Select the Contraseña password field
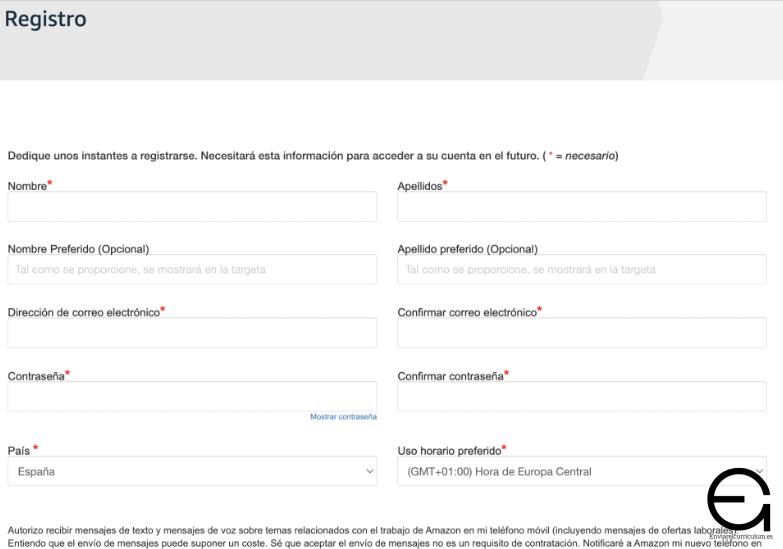This screenshot has width=783, height=549. coord(192,396)
